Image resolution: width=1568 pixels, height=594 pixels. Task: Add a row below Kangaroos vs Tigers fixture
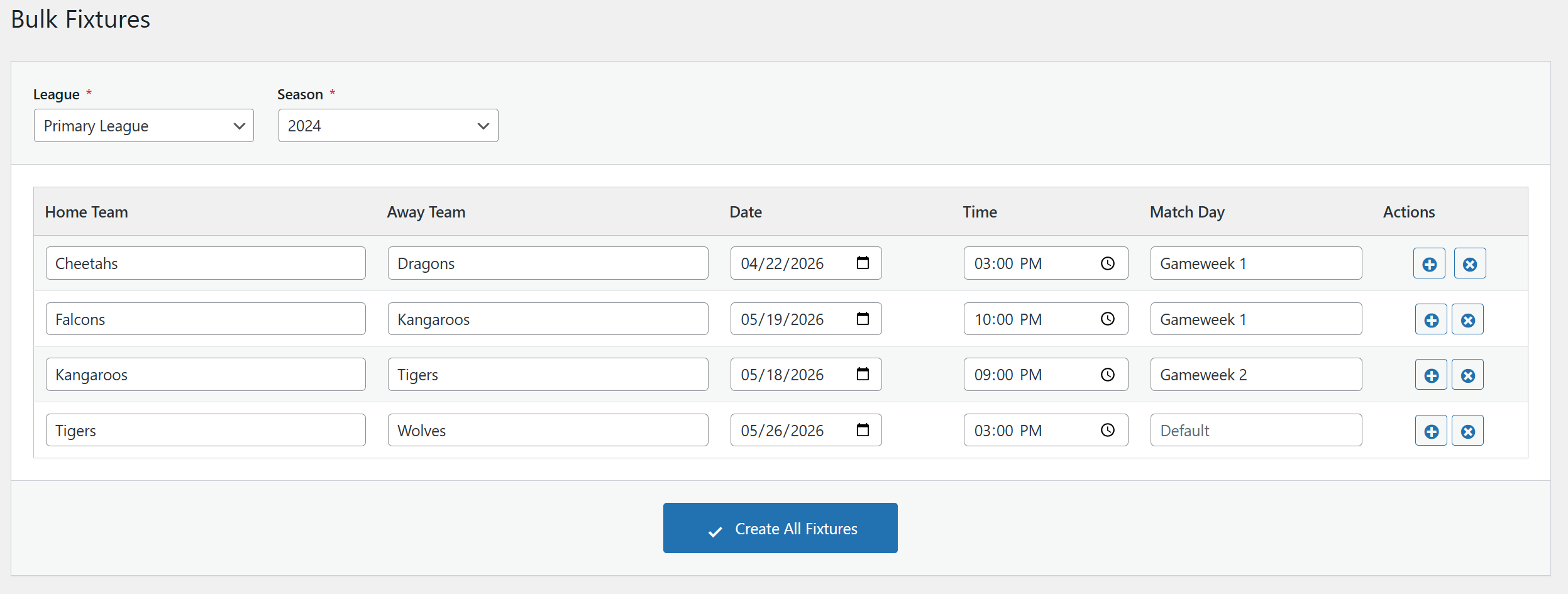click(1431, 375)
